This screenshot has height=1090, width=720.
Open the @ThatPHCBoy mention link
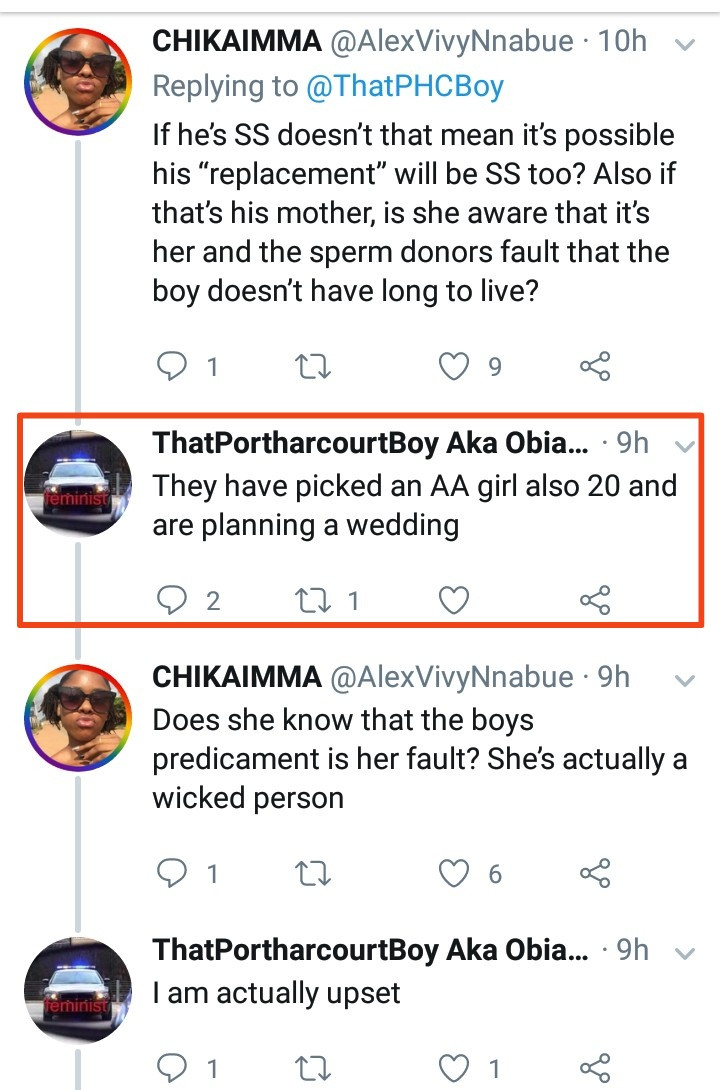(x=405, y=87)
